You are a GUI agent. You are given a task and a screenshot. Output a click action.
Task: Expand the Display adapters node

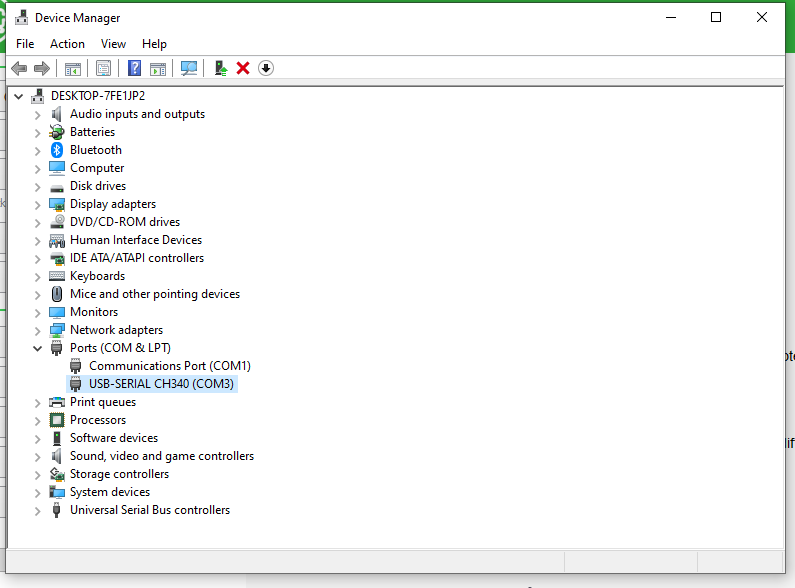pyautogui.click(x=38, y=204)
